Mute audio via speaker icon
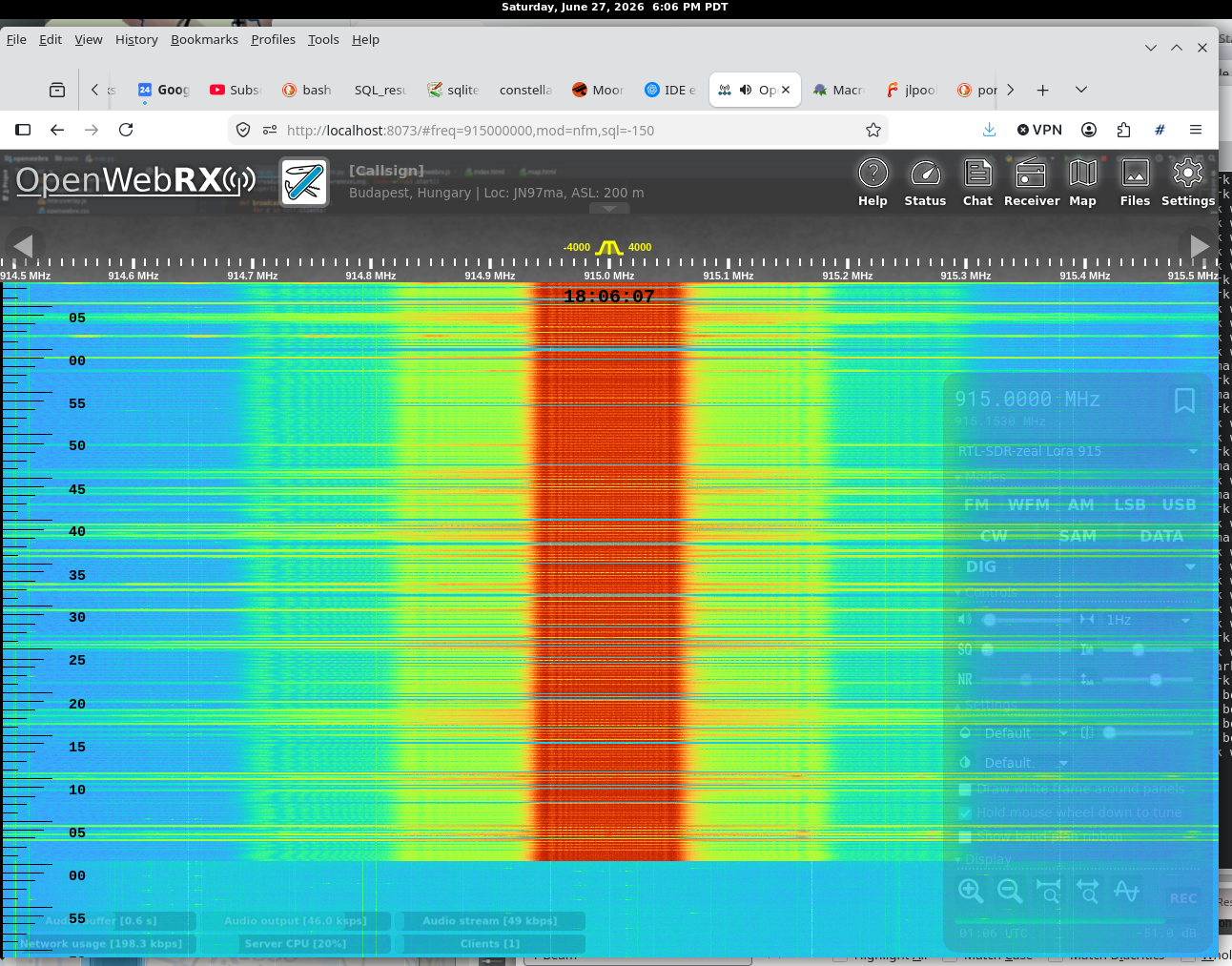Viewport: 1232px width, 966px height. (x=965, y=620)
